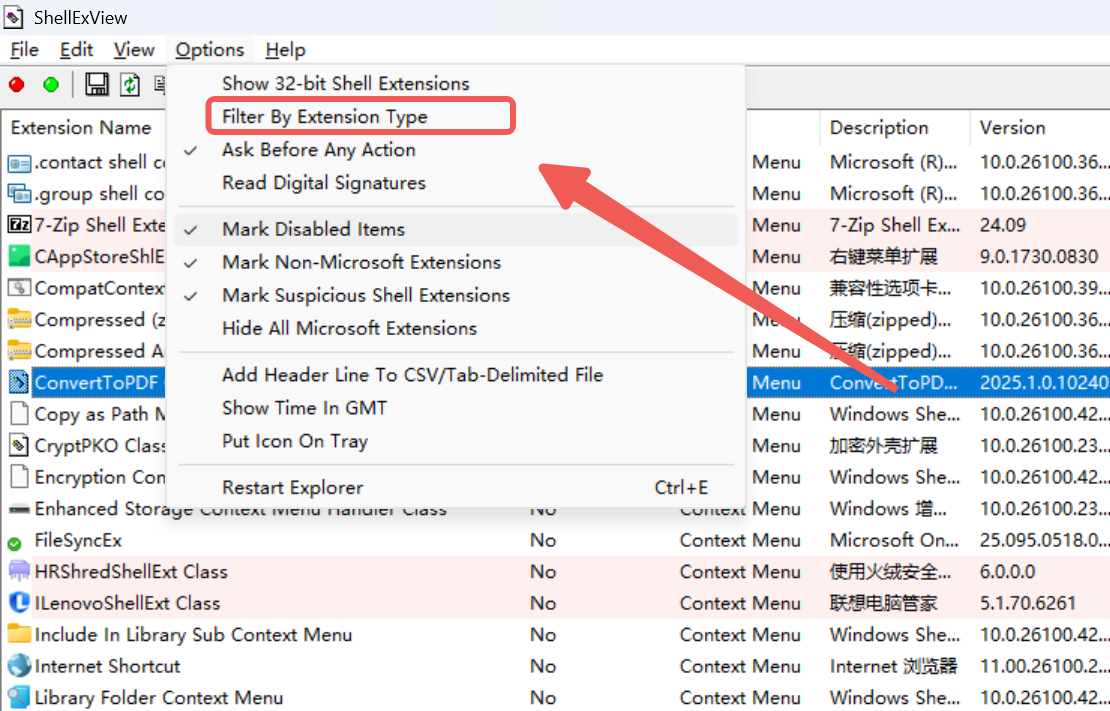The width and height of the screenshot is (1110, 711).
Task: Click the CompatContext row icon
Action: tap(19, 288)
